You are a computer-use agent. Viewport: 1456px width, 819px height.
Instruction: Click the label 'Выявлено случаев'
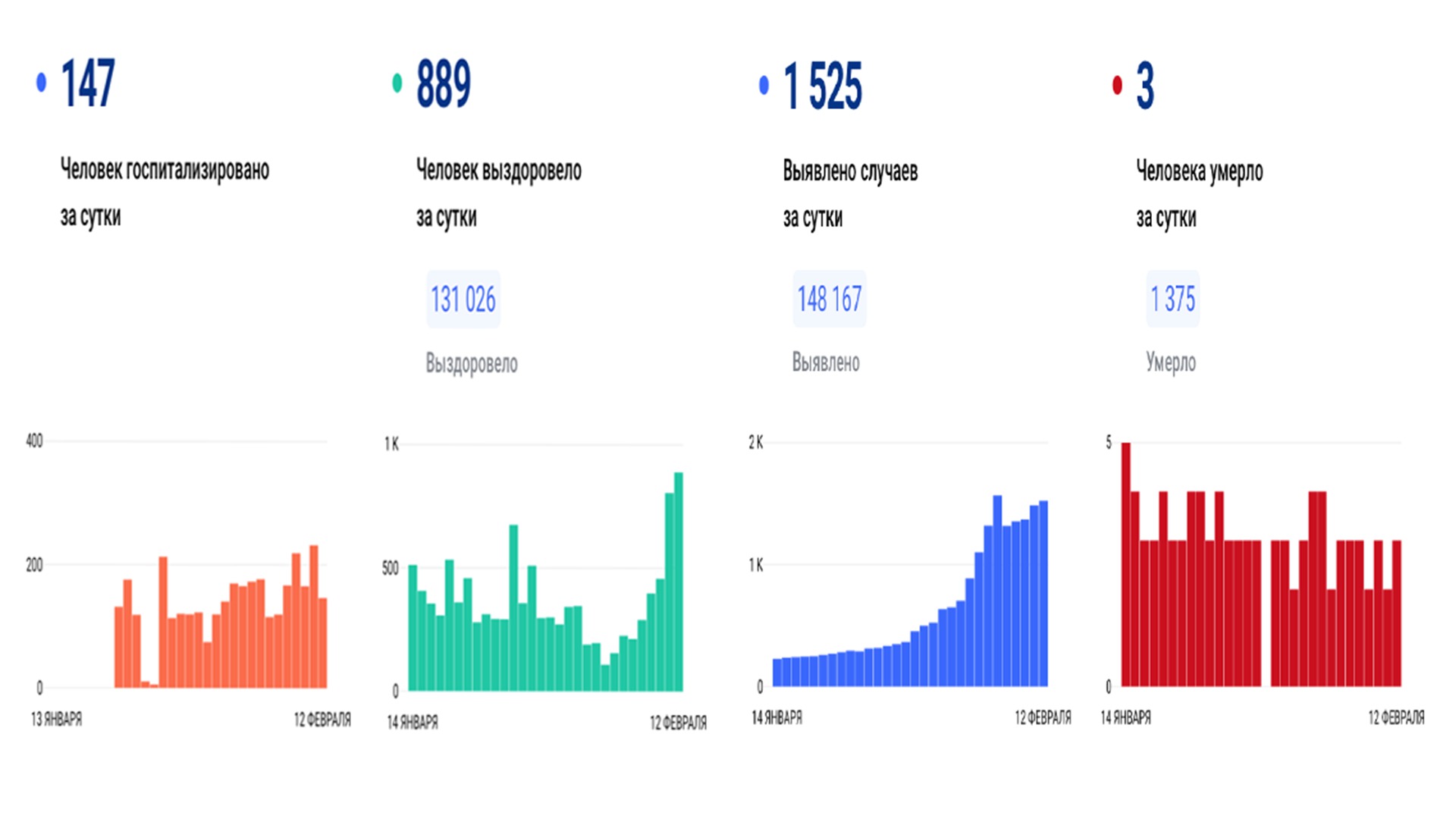[x=850, y=171]
